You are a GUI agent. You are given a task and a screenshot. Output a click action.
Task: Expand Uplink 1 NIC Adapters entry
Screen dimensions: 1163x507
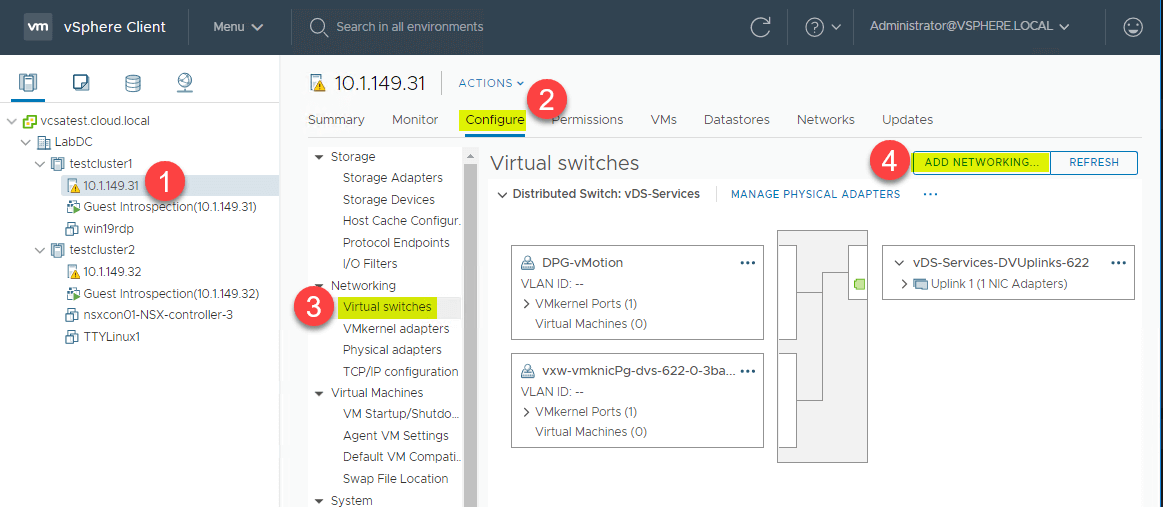pos(904,284)
